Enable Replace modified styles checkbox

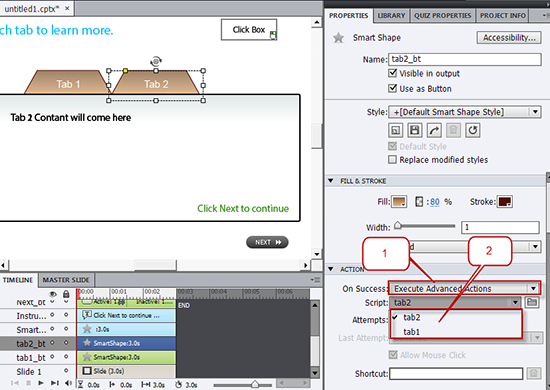point(393,160)
